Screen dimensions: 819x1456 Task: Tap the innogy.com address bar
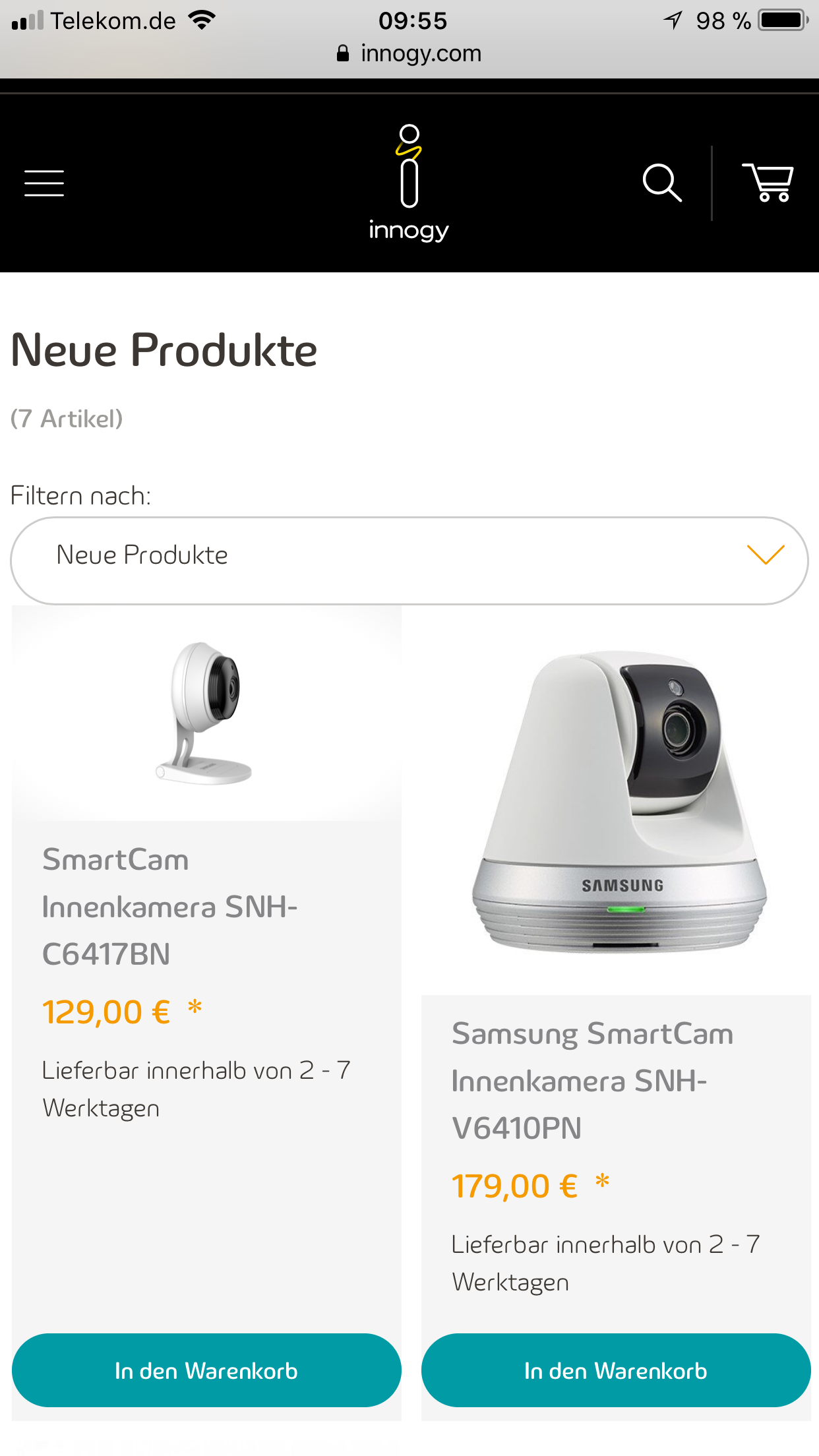pyautogui.click(x=409, y=53)
